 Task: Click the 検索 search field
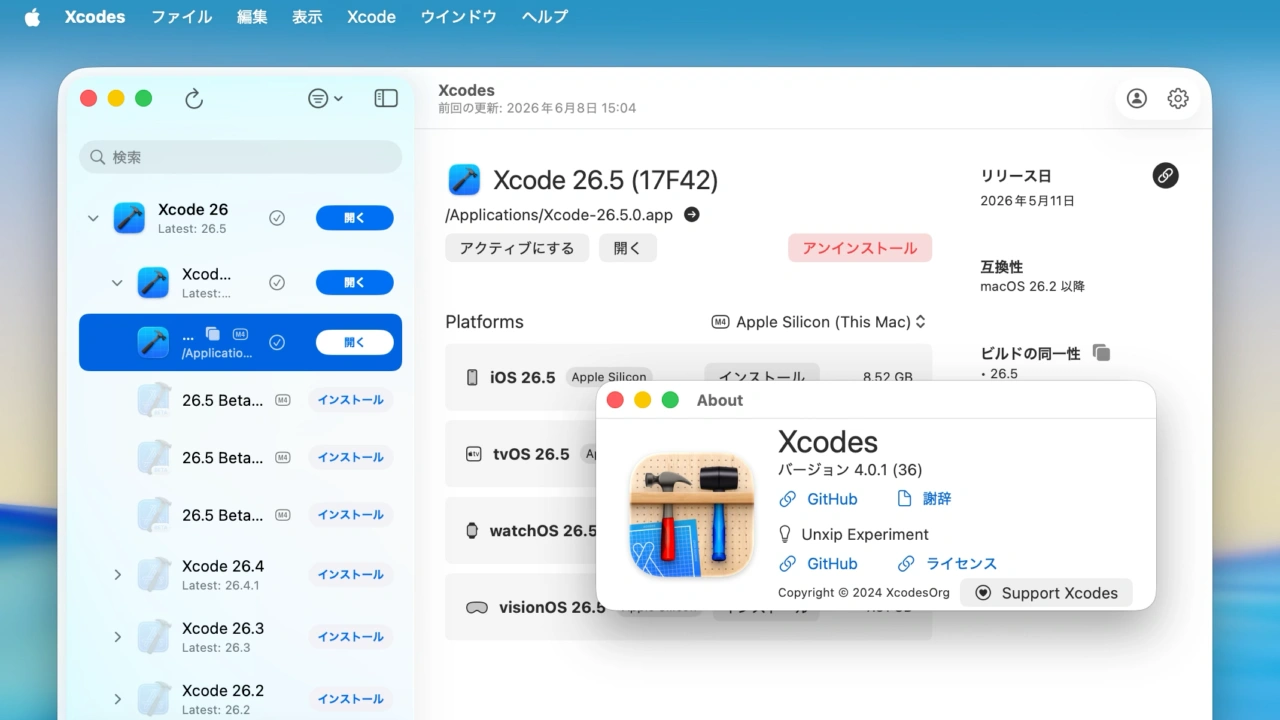click(240, 157)
